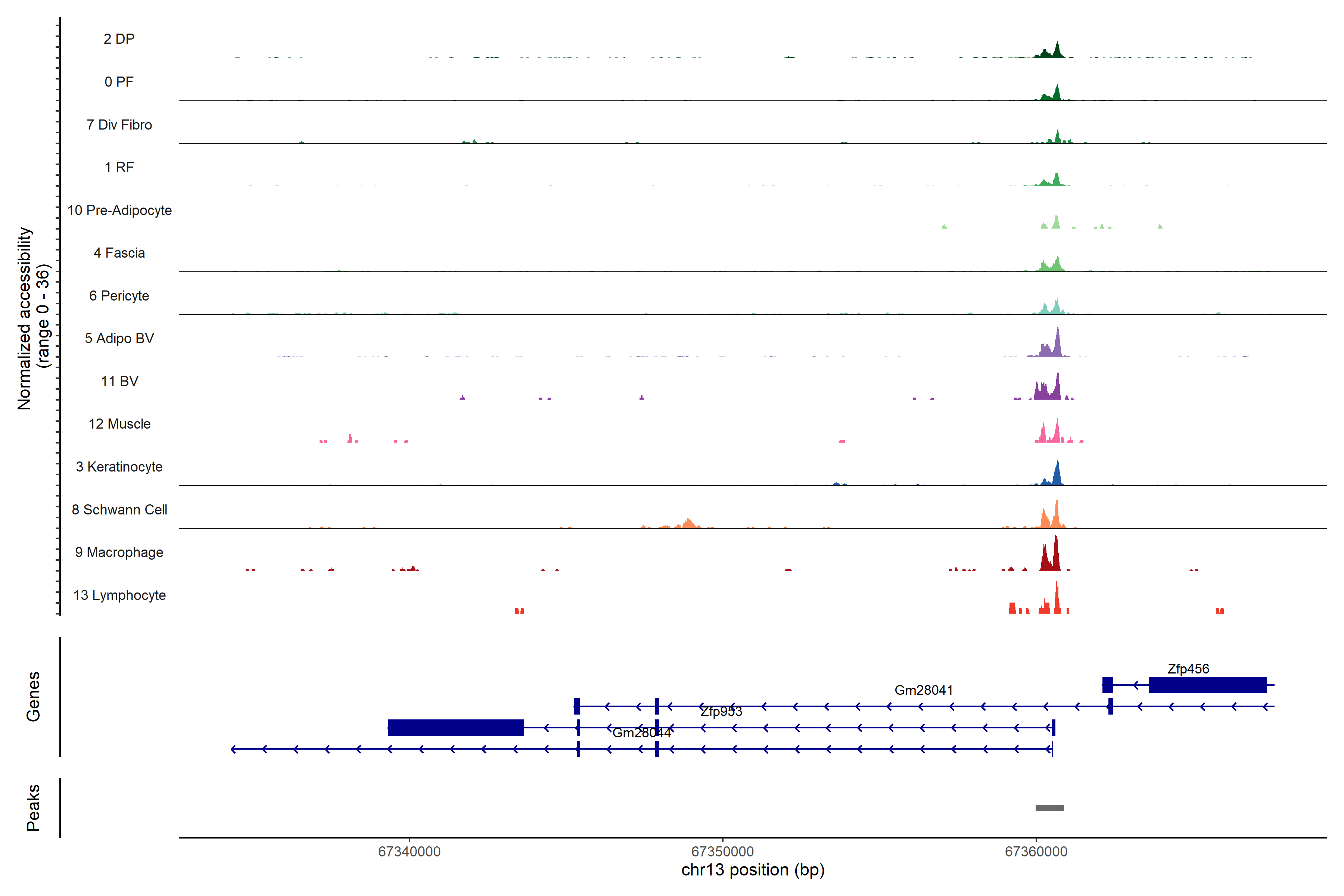
Task: Click the Gm28041 gene label
Action: tap(923, 690)
